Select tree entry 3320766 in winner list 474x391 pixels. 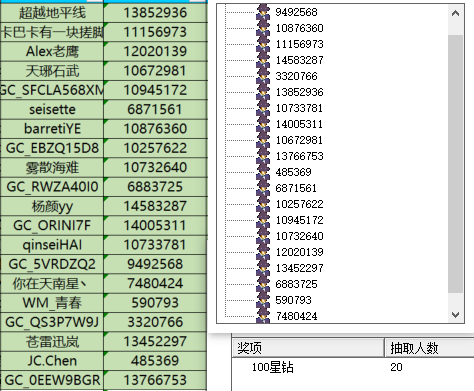tap(296, 76)
